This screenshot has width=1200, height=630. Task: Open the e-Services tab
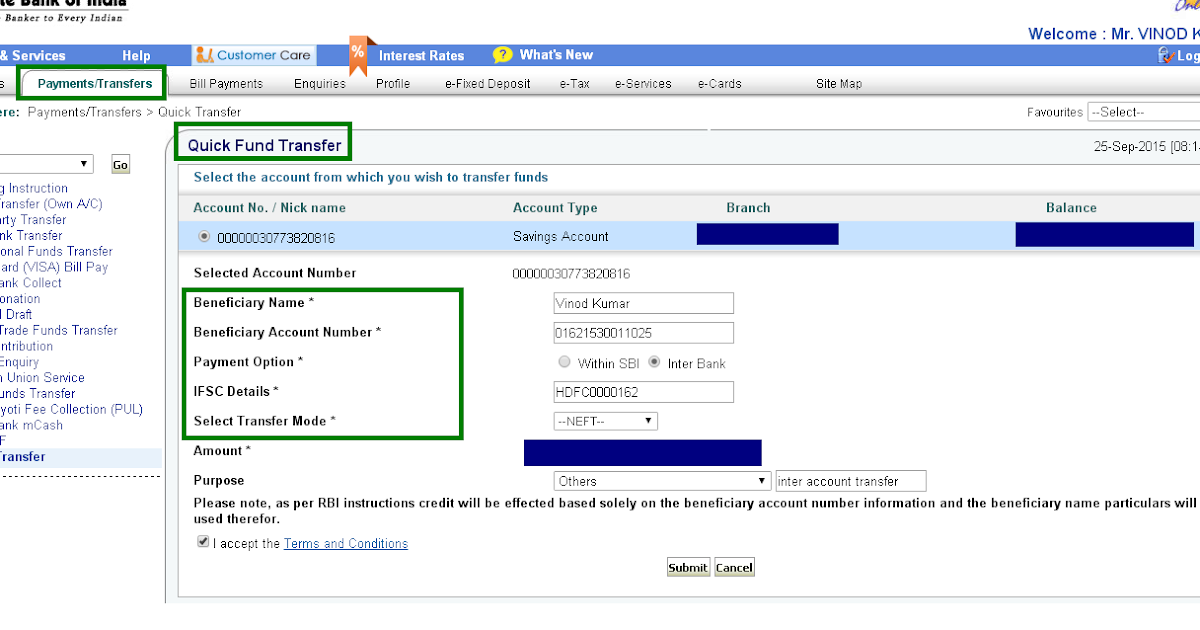[643, 84]
